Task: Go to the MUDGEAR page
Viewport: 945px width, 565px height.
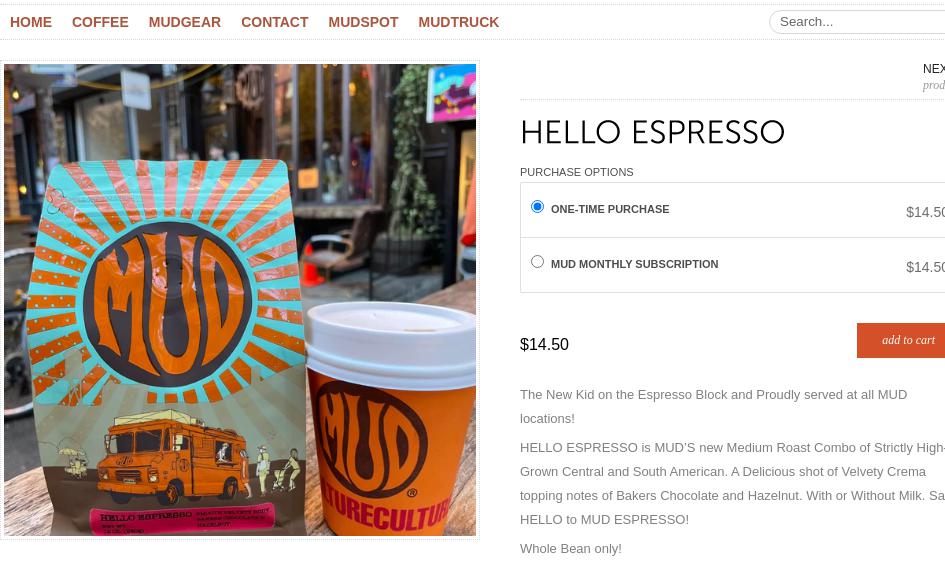Action: coord(184,22)
